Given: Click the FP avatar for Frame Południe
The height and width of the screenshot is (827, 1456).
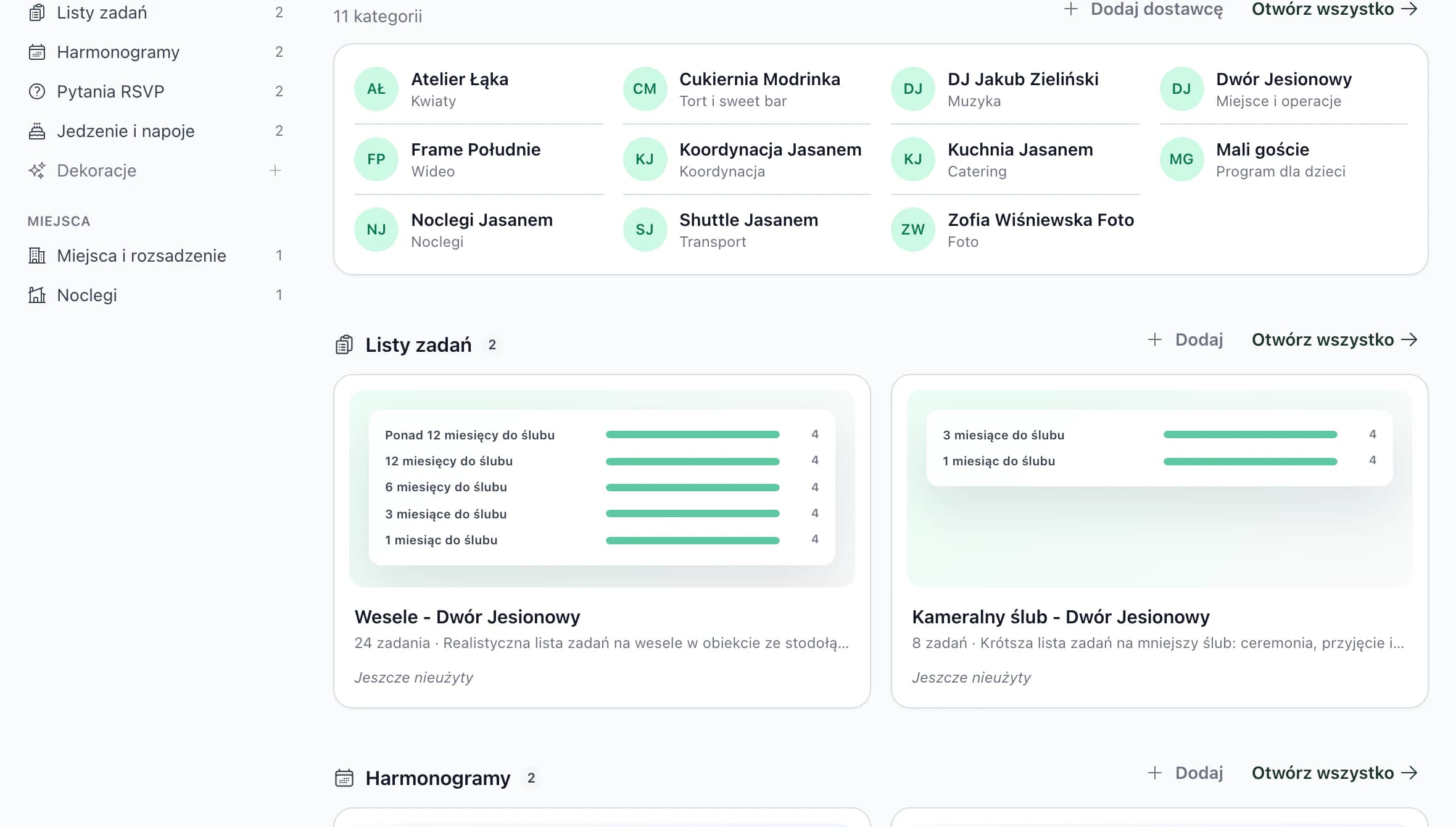Looking at the screenshot, I should [376, 159].
